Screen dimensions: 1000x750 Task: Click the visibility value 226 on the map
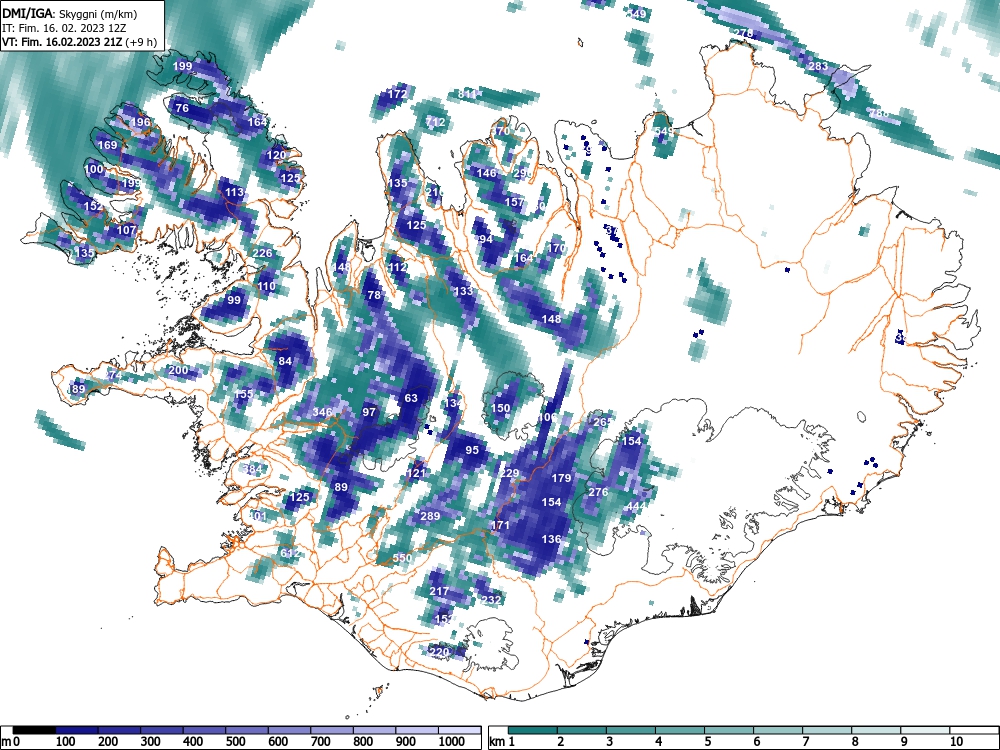[x=262, y=253]
